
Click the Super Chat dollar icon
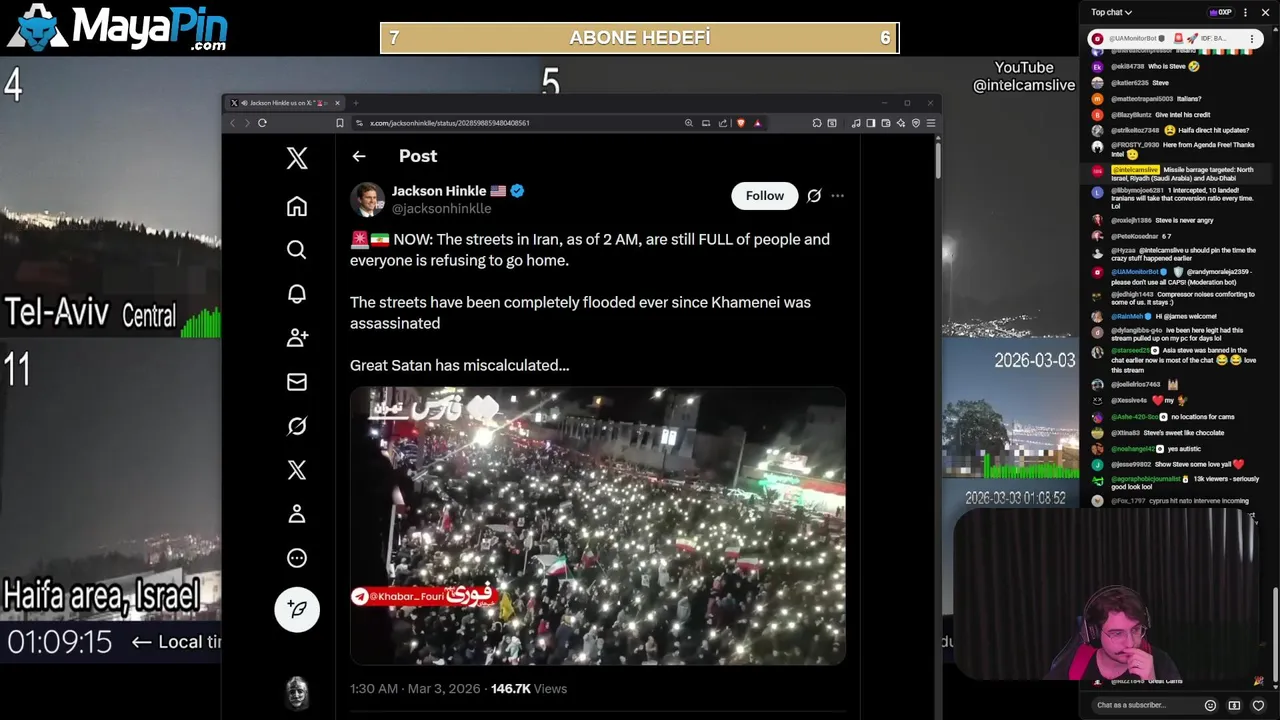click(x=1234, y=705)
